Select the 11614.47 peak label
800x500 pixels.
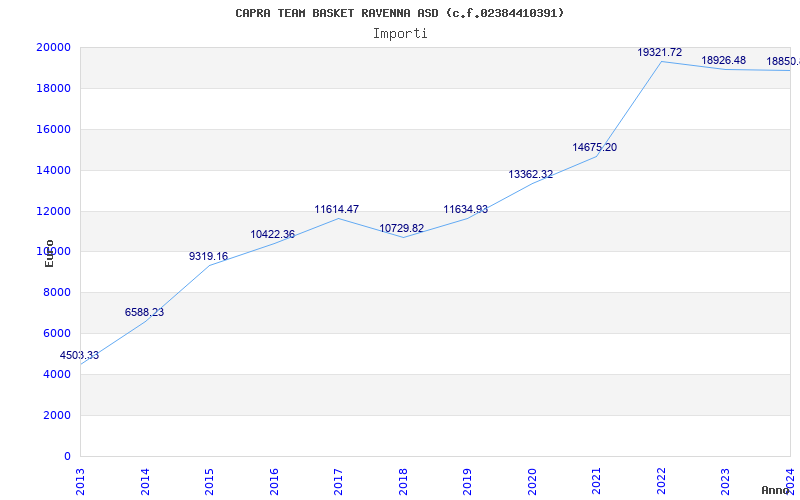(336, 209)
